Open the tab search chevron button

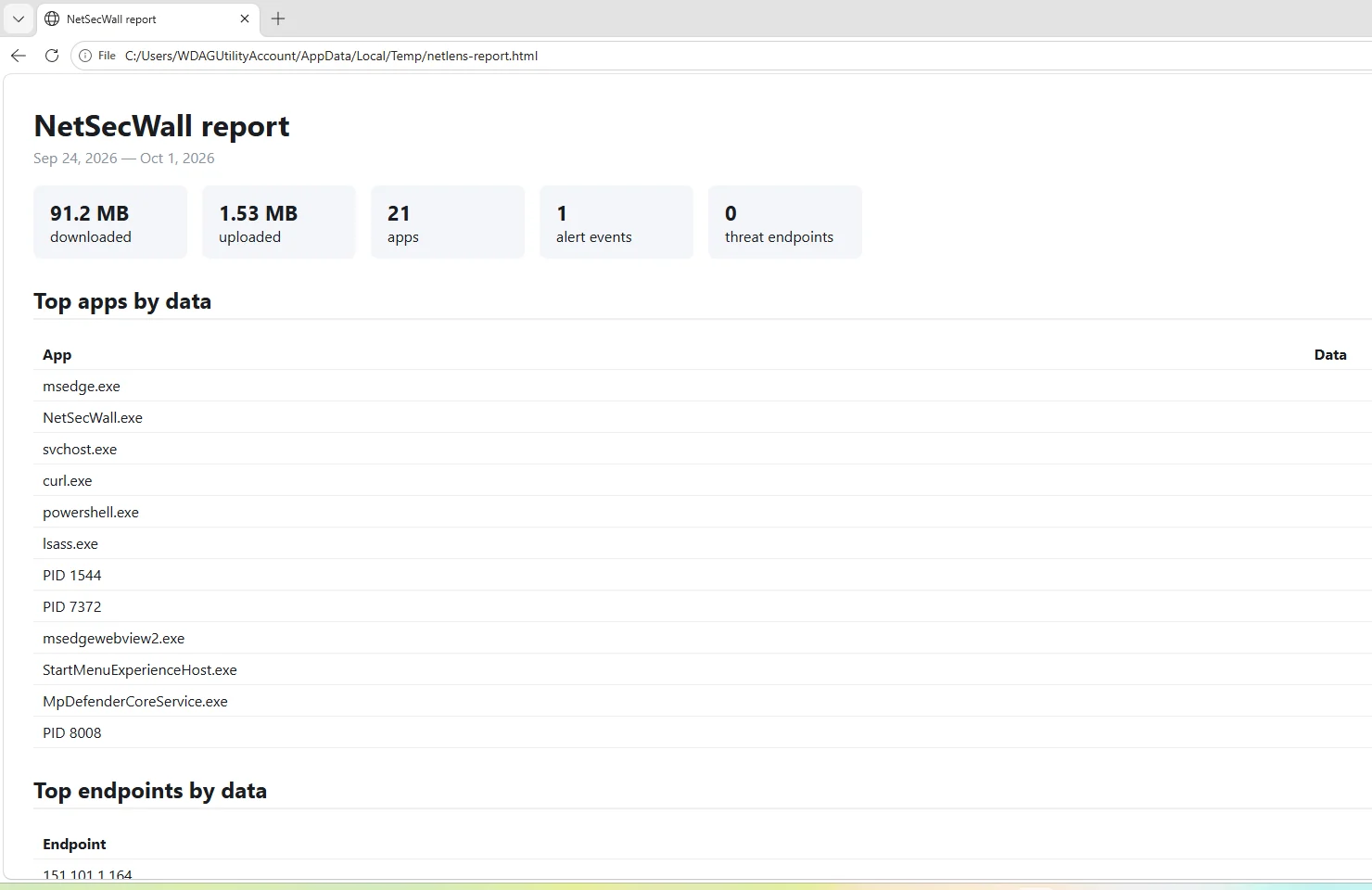coord(19,19)
